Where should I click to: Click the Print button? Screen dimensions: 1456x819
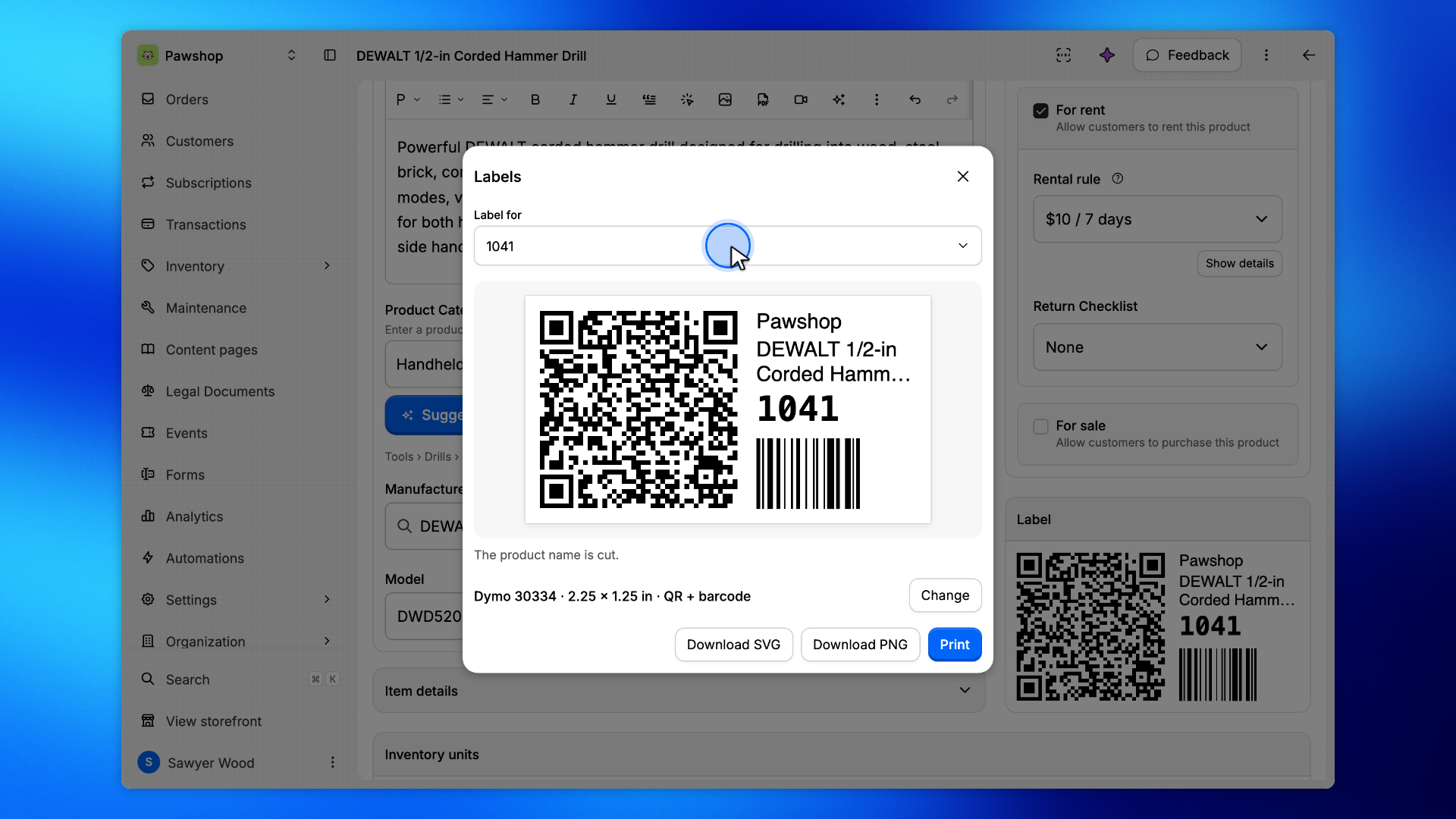tap(955, 645)
